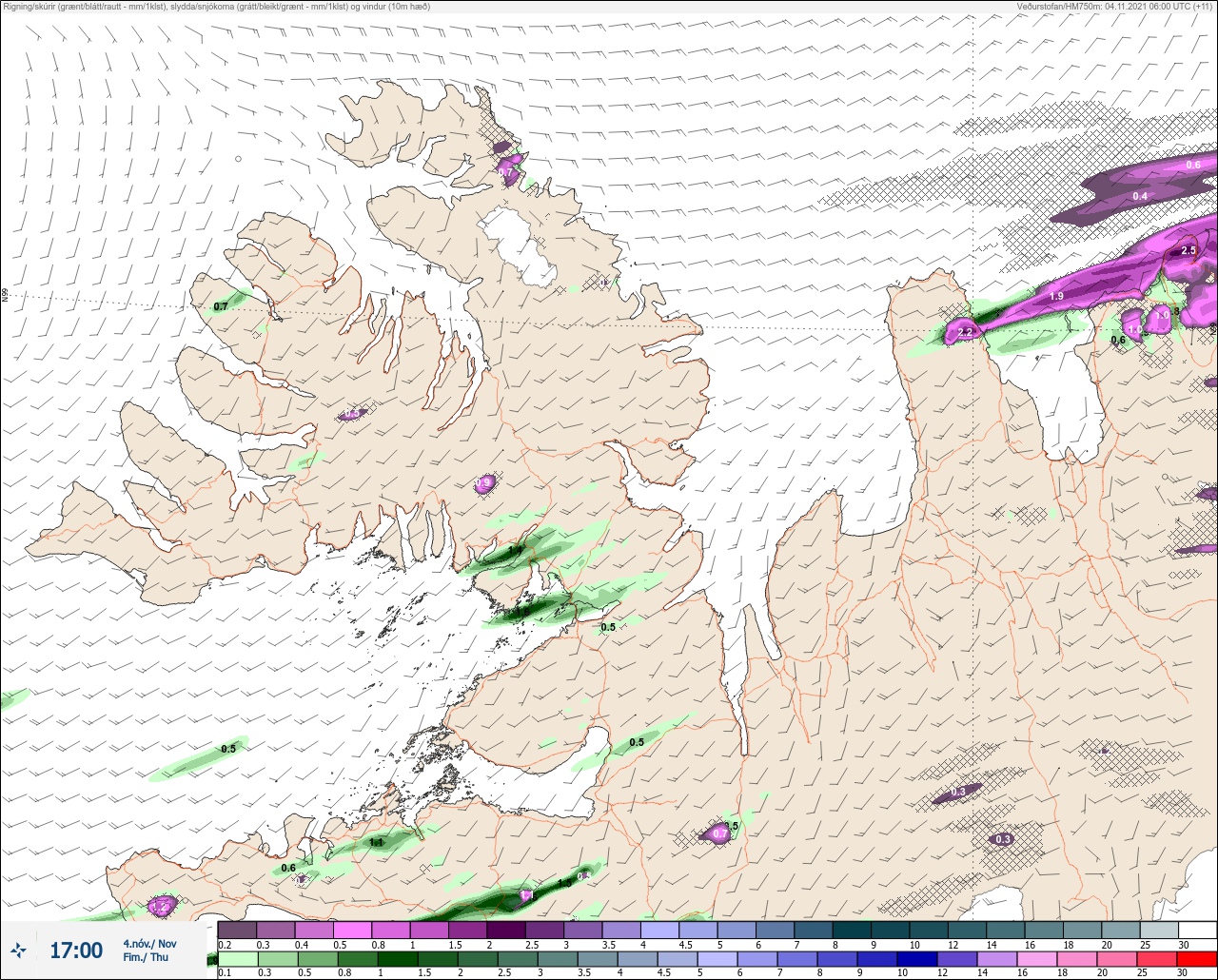Click the 0.1 label under the rain scale
1218x980 pixels.
coord(223,973)
